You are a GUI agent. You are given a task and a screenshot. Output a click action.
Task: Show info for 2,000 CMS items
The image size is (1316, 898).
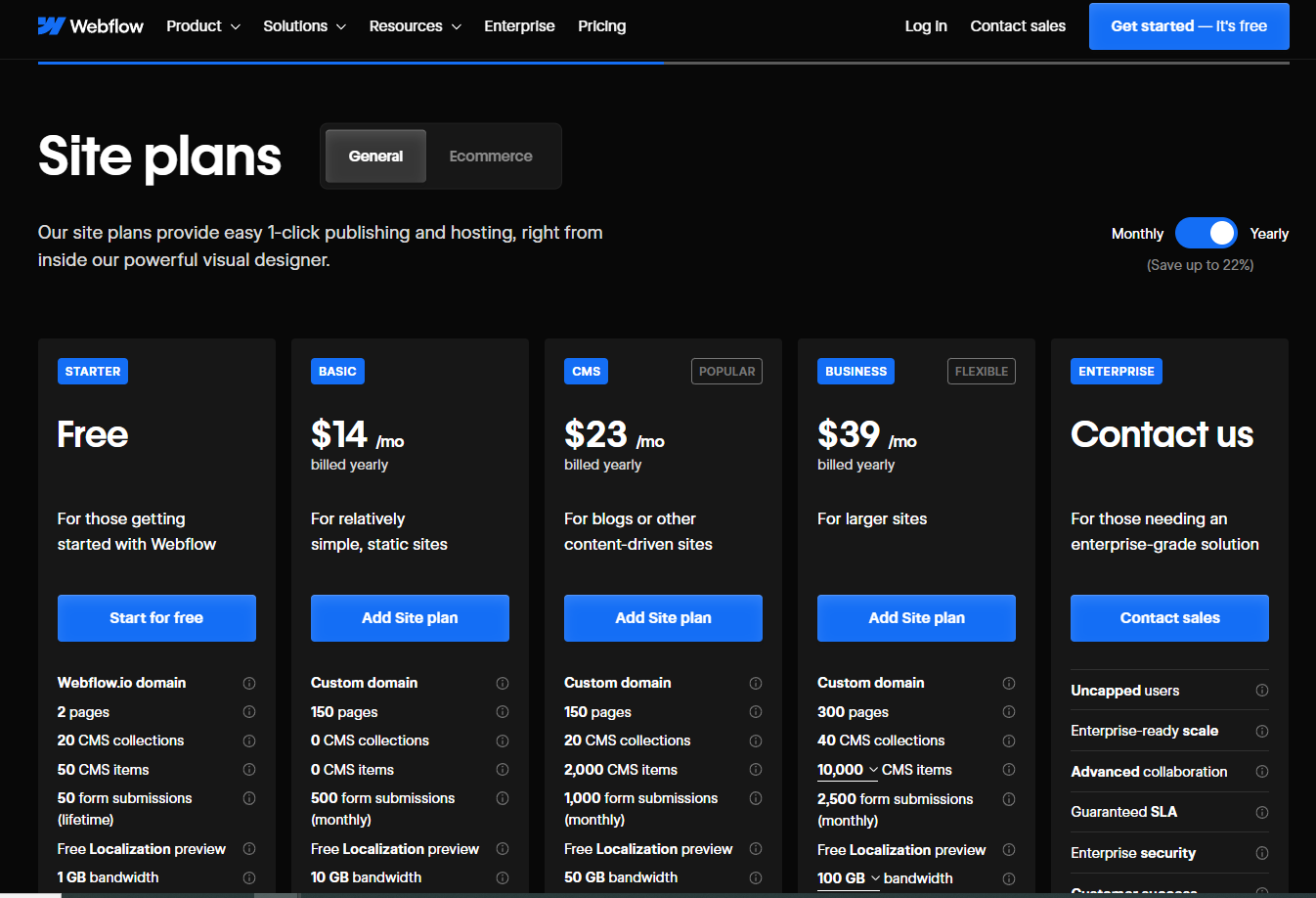756,769
